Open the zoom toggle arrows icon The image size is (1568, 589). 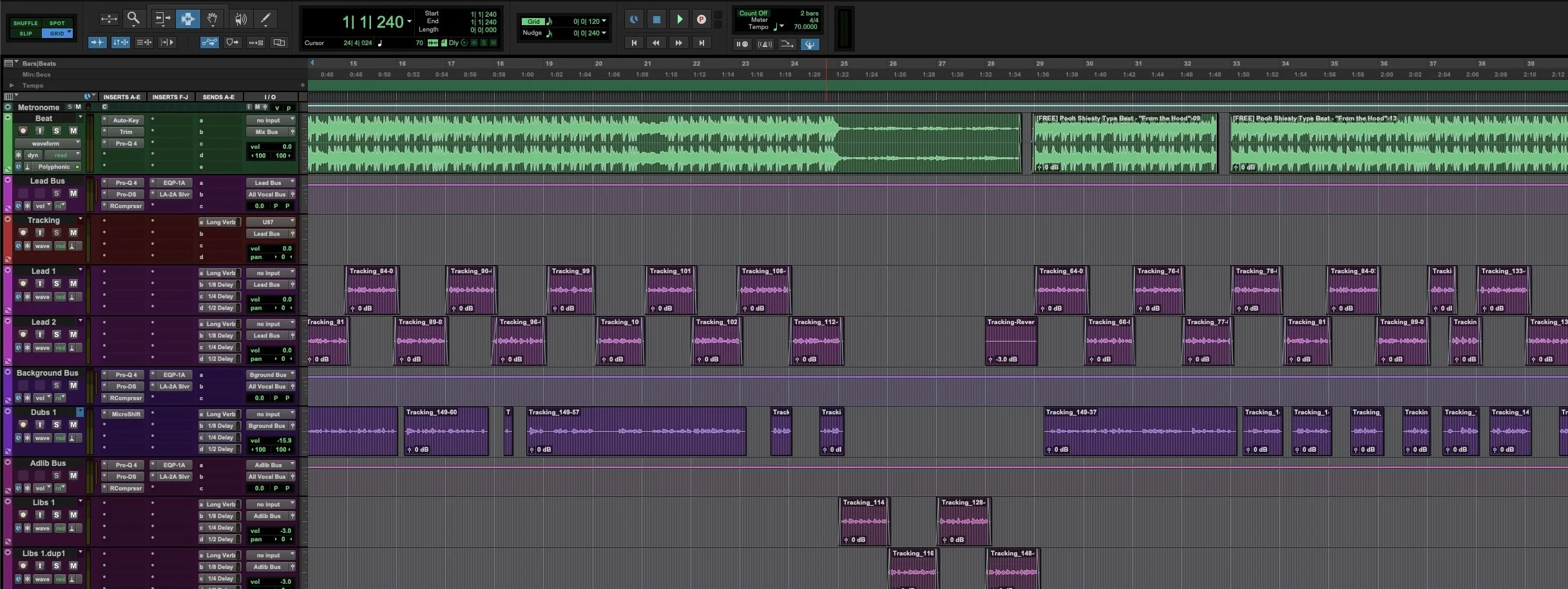click(x=109, y=19)
